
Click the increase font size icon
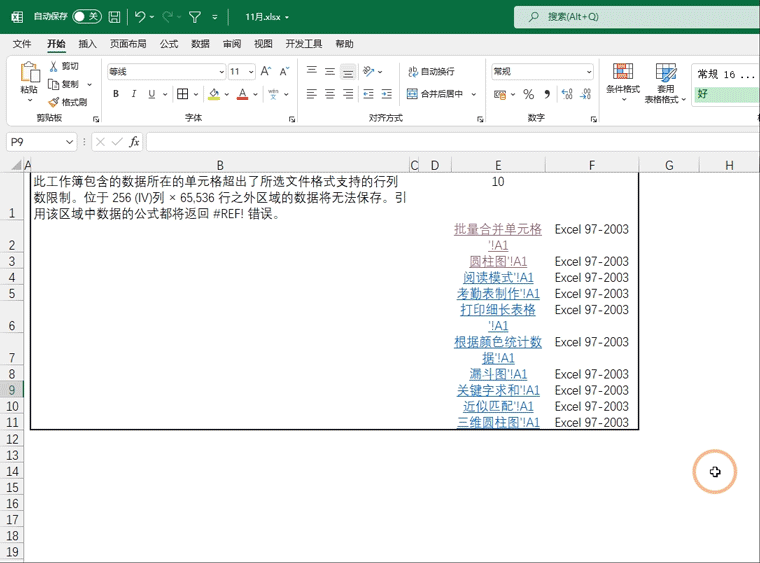point(265,72)
